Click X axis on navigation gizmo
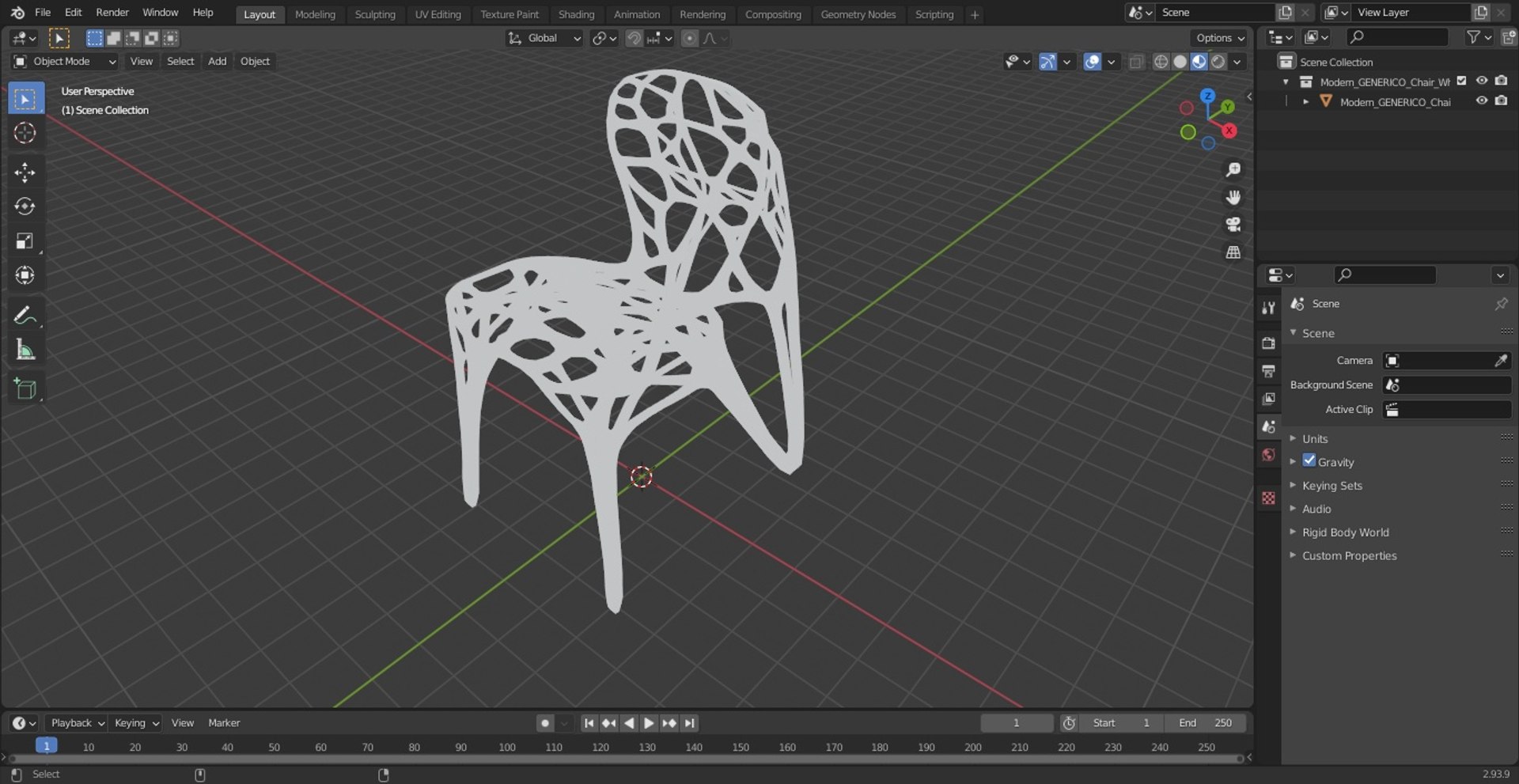Image resolution: width=1519 pixels, height=784 pixels. 1229,131
